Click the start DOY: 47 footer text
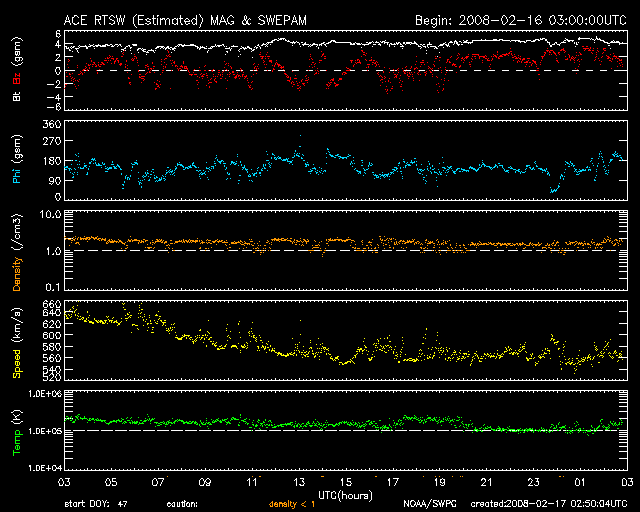Viewport: 640px width, 512px height. (x=96, y=504)
